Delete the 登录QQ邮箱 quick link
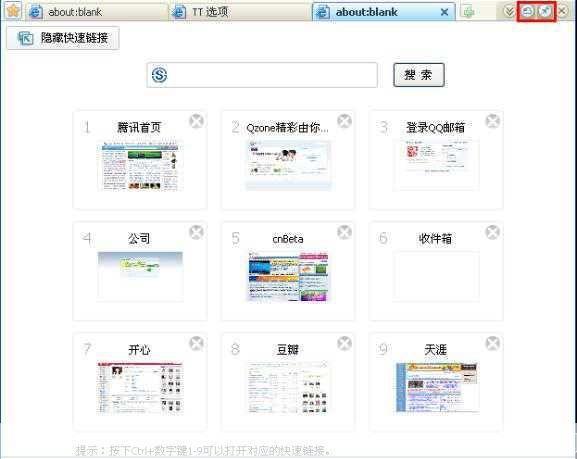The height and width of the screenshot is (459, 577). point(492,121)
